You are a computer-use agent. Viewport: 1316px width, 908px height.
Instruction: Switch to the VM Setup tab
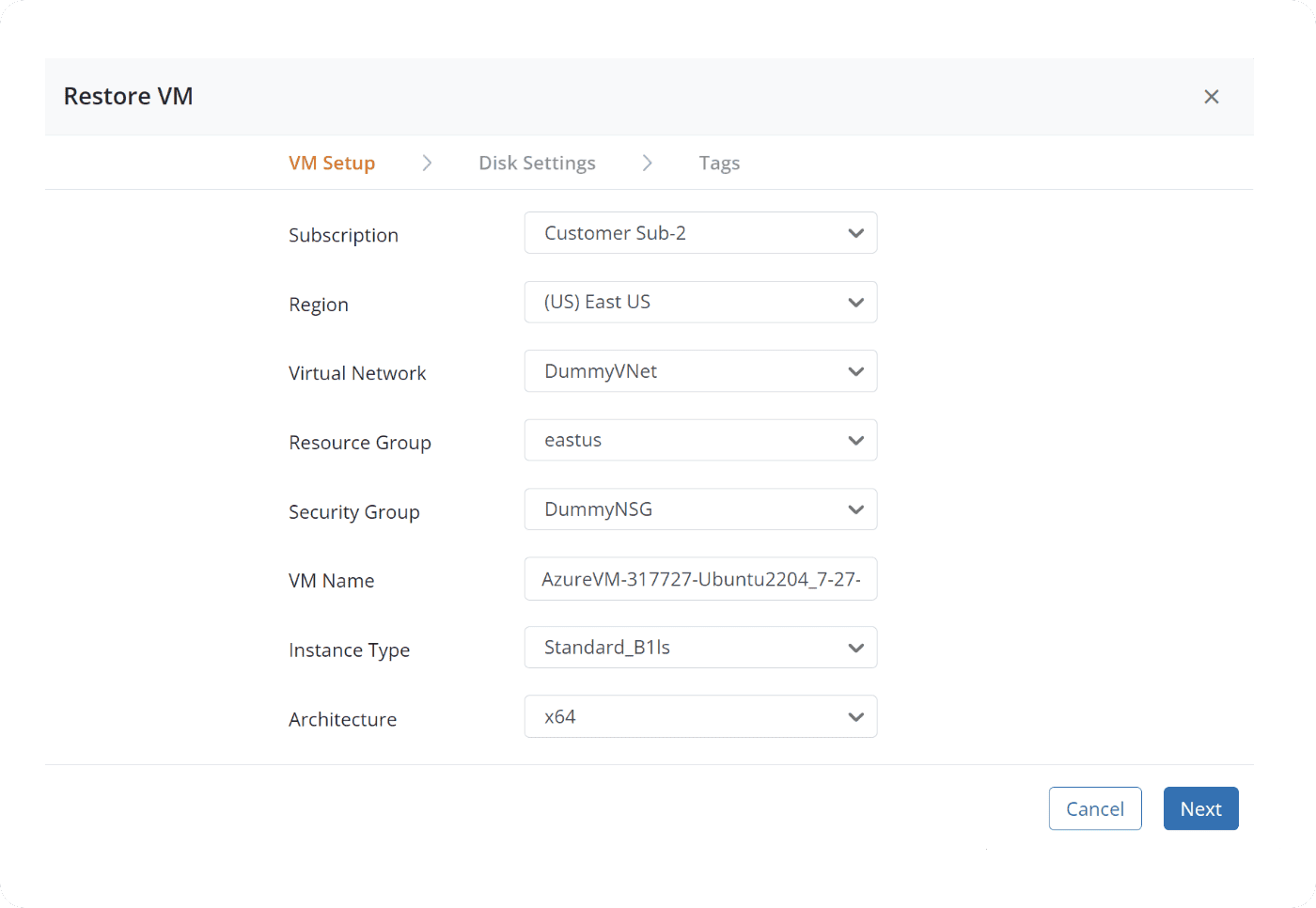[x=332, y=164]
